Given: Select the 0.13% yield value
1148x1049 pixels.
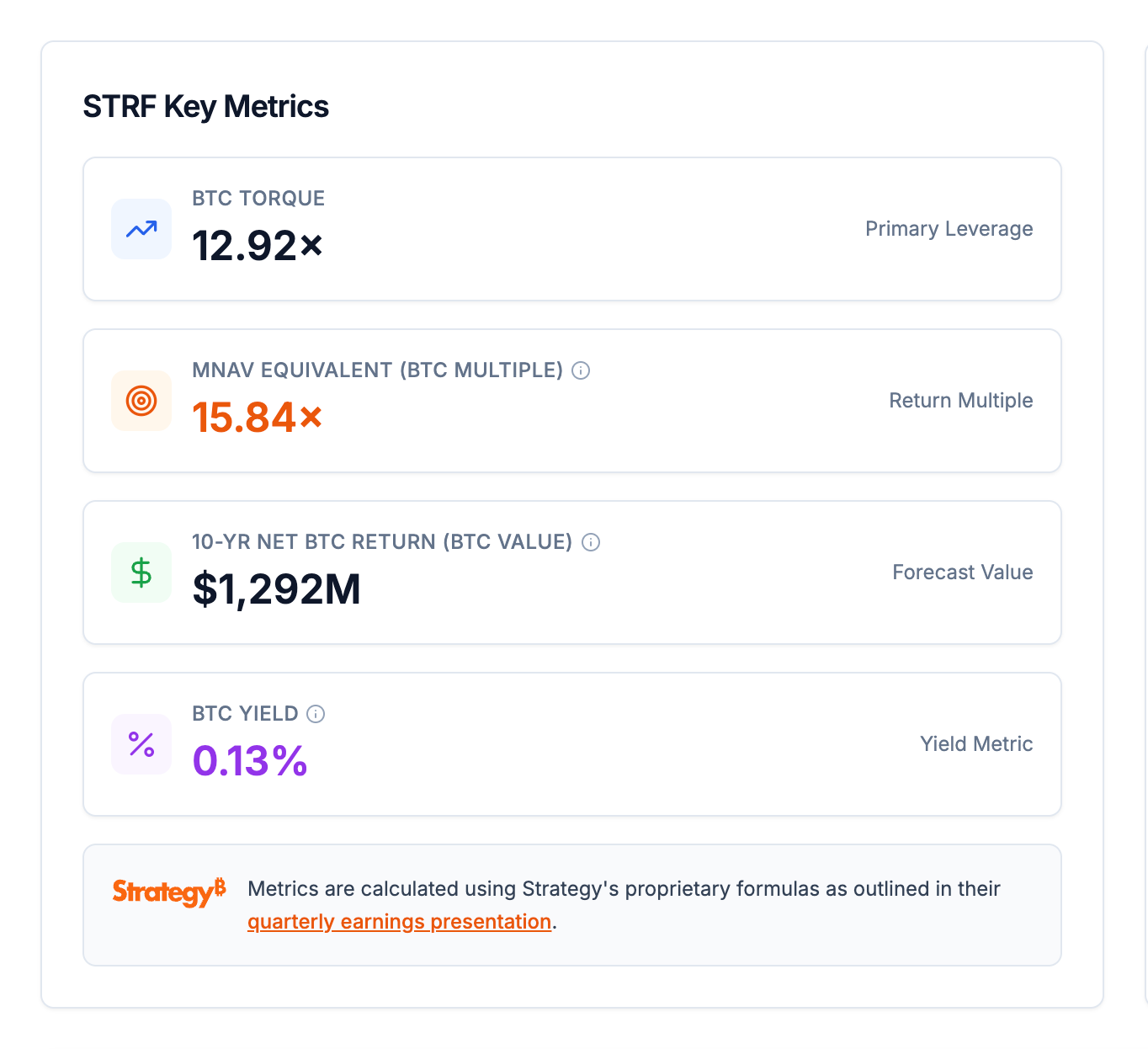Looking at the screenshot, I should (250, 761).
